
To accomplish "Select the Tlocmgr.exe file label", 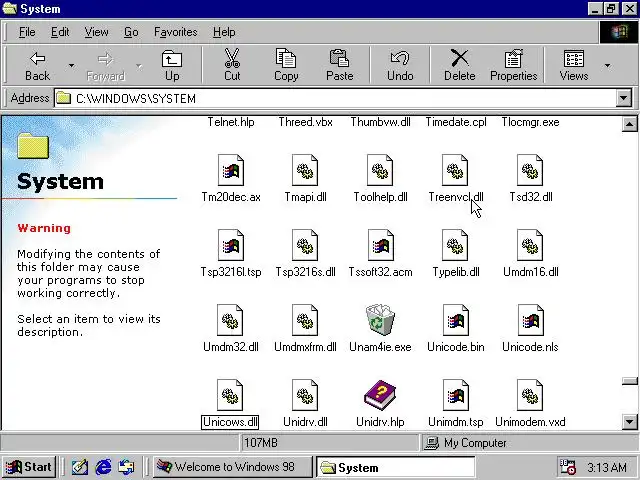I will tap(530, 122).
